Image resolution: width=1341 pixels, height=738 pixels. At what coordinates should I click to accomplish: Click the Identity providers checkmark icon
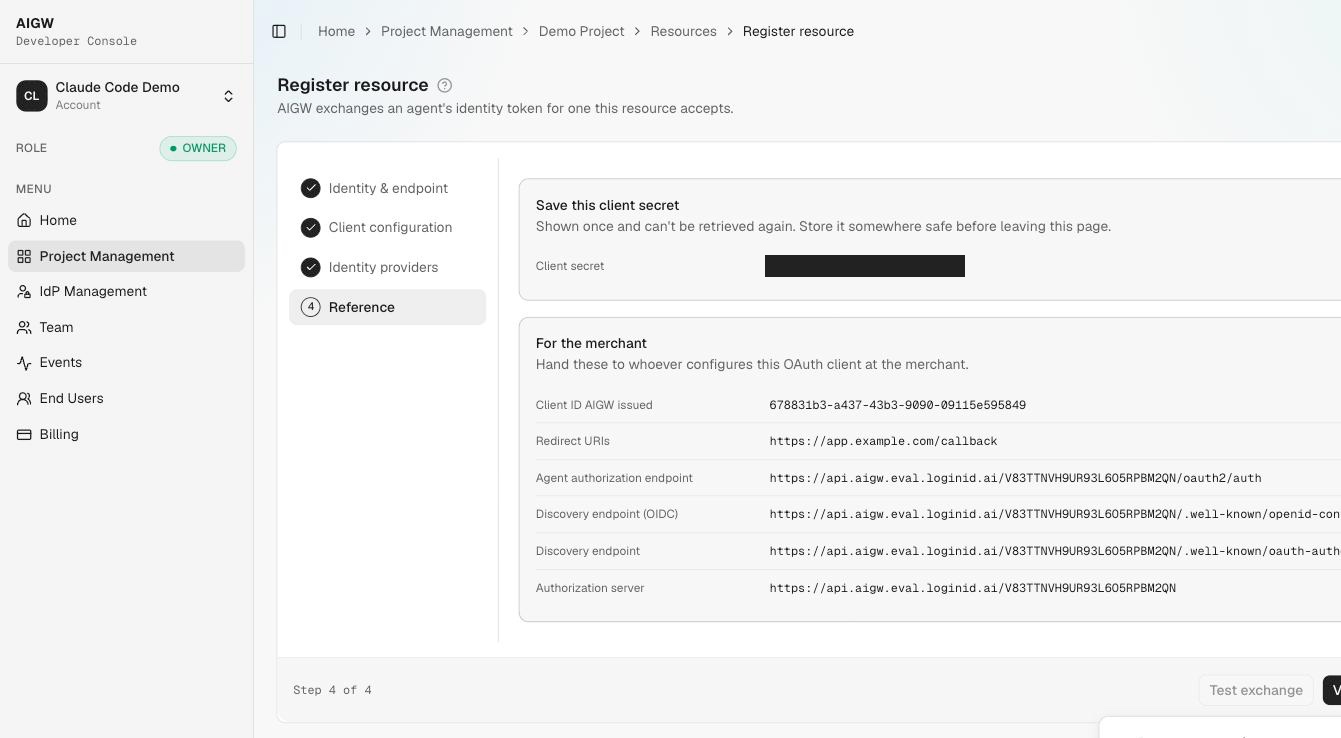pos(311,267)
